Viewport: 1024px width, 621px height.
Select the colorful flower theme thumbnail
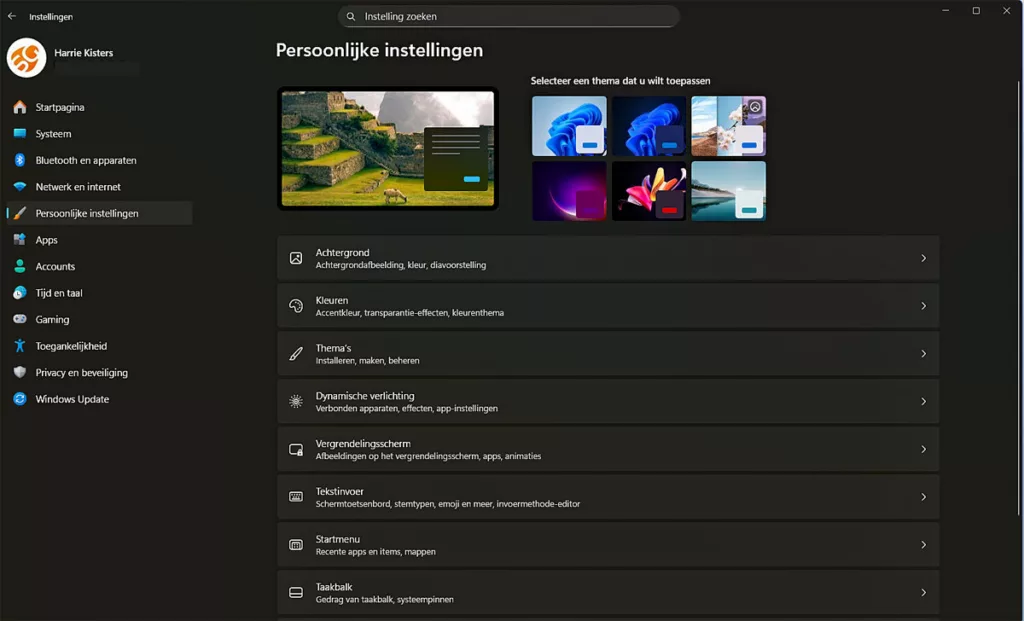(648, 190)
